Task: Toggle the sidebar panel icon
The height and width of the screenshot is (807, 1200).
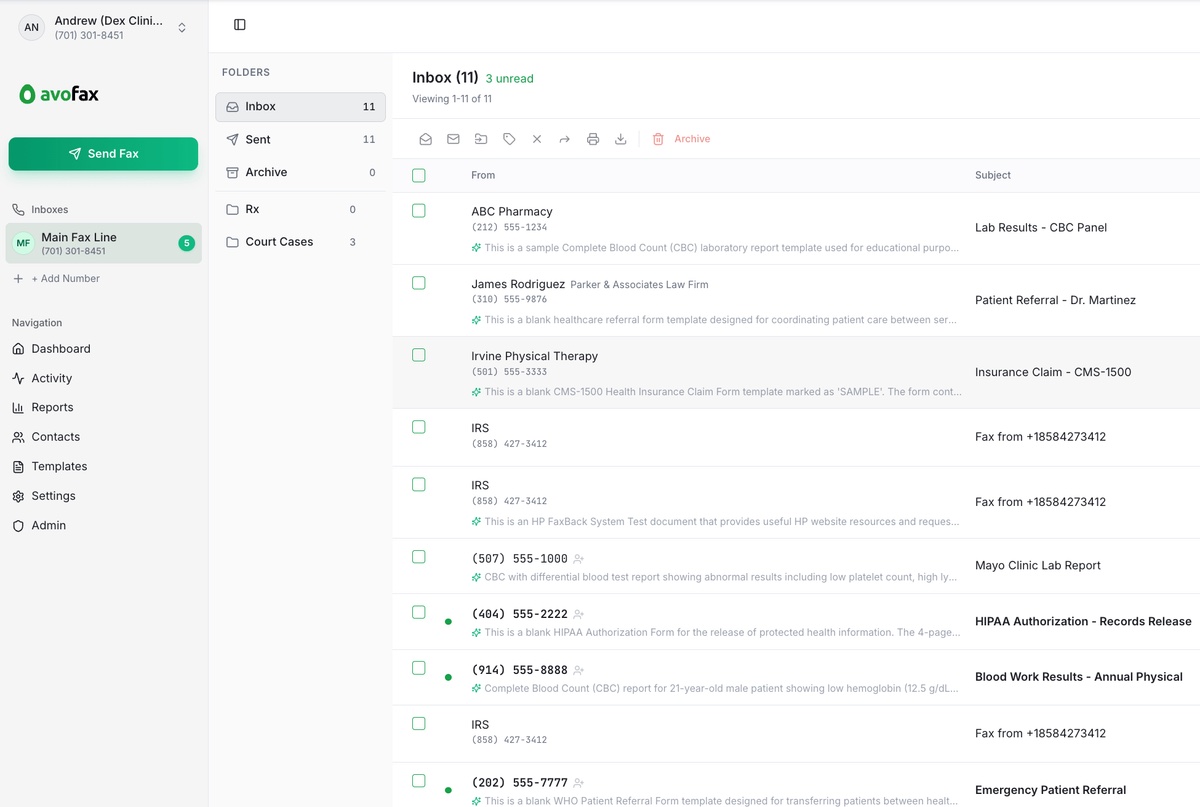Action: [239, 25]
